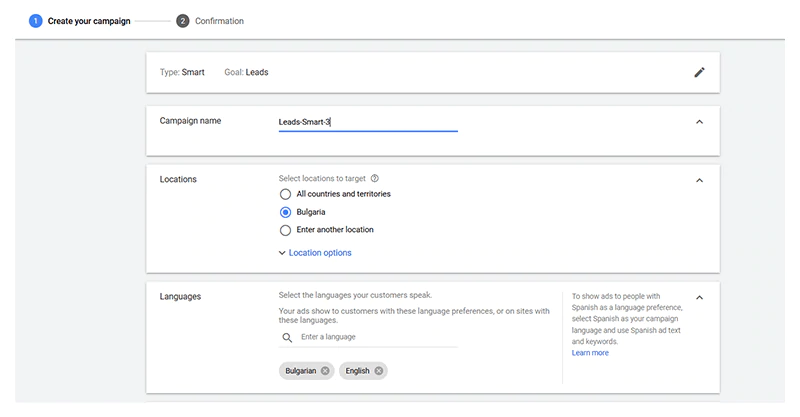This screenshot has height=417, width=800.
Task: Choose Enter another location radio option
Action: [x=286, y=230]
